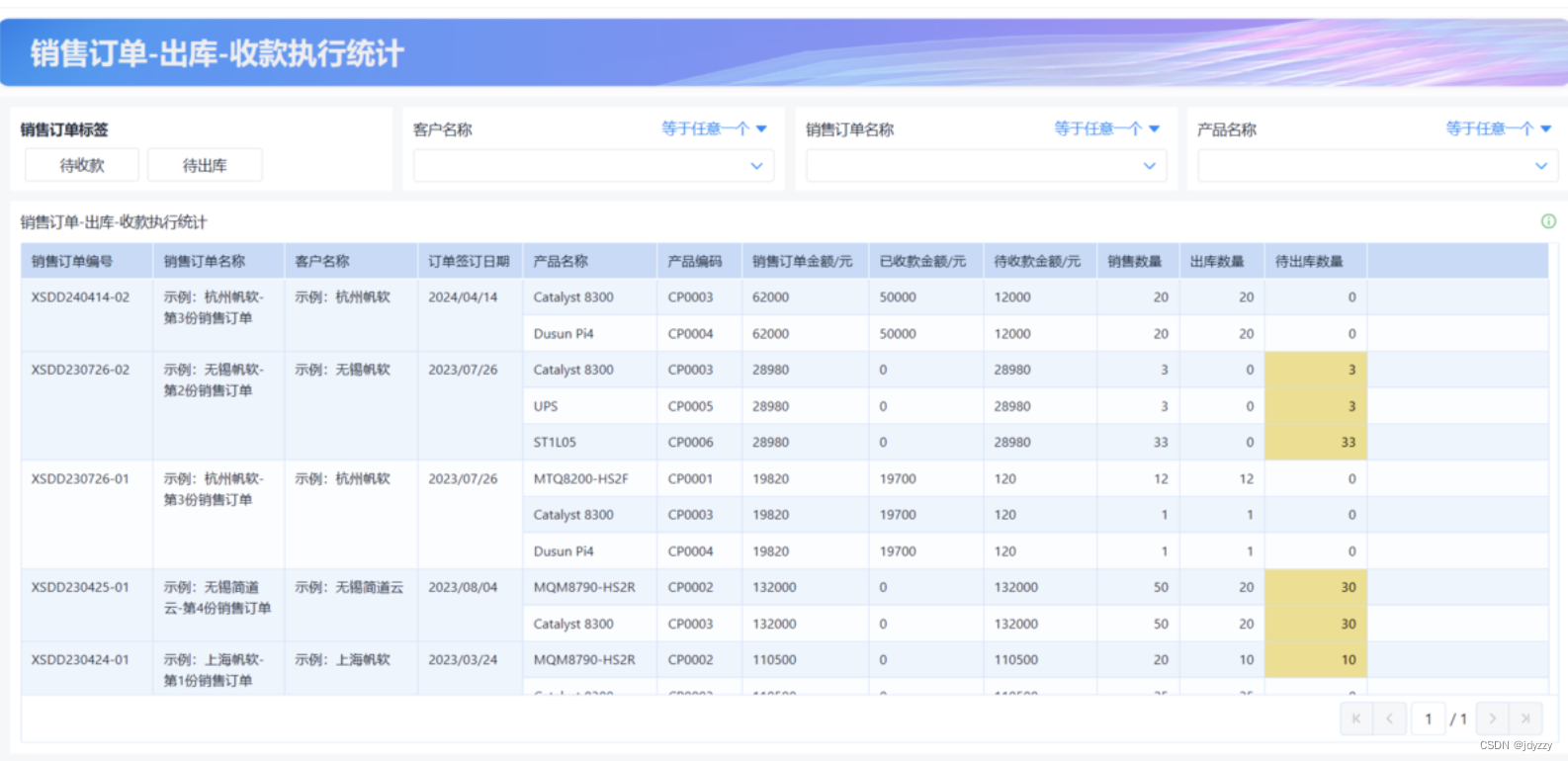1568x761 pixels.
Task: Click the date cell 2024/04/14
Action: 463,296
